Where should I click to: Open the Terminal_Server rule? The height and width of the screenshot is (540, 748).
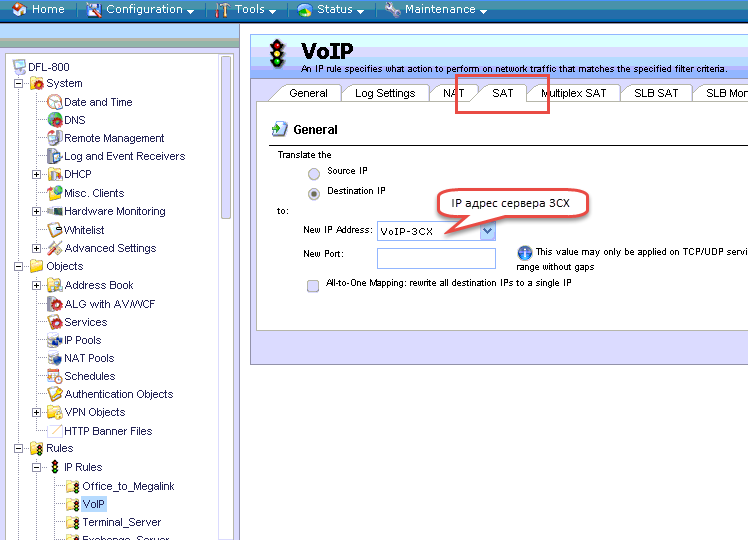(122, 522)
